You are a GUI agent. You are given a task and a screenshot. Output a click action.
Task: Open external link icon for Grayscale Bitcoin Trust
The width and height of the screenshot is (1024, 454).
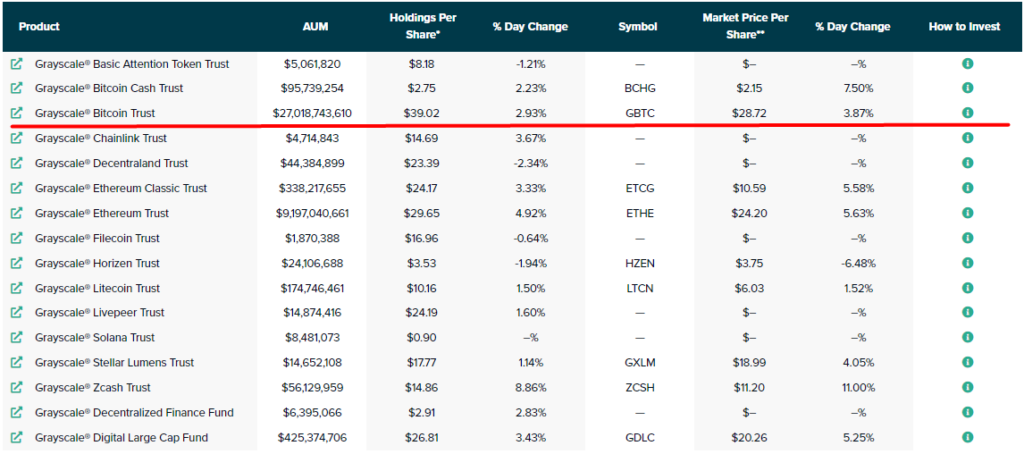(x=17, y=113)
